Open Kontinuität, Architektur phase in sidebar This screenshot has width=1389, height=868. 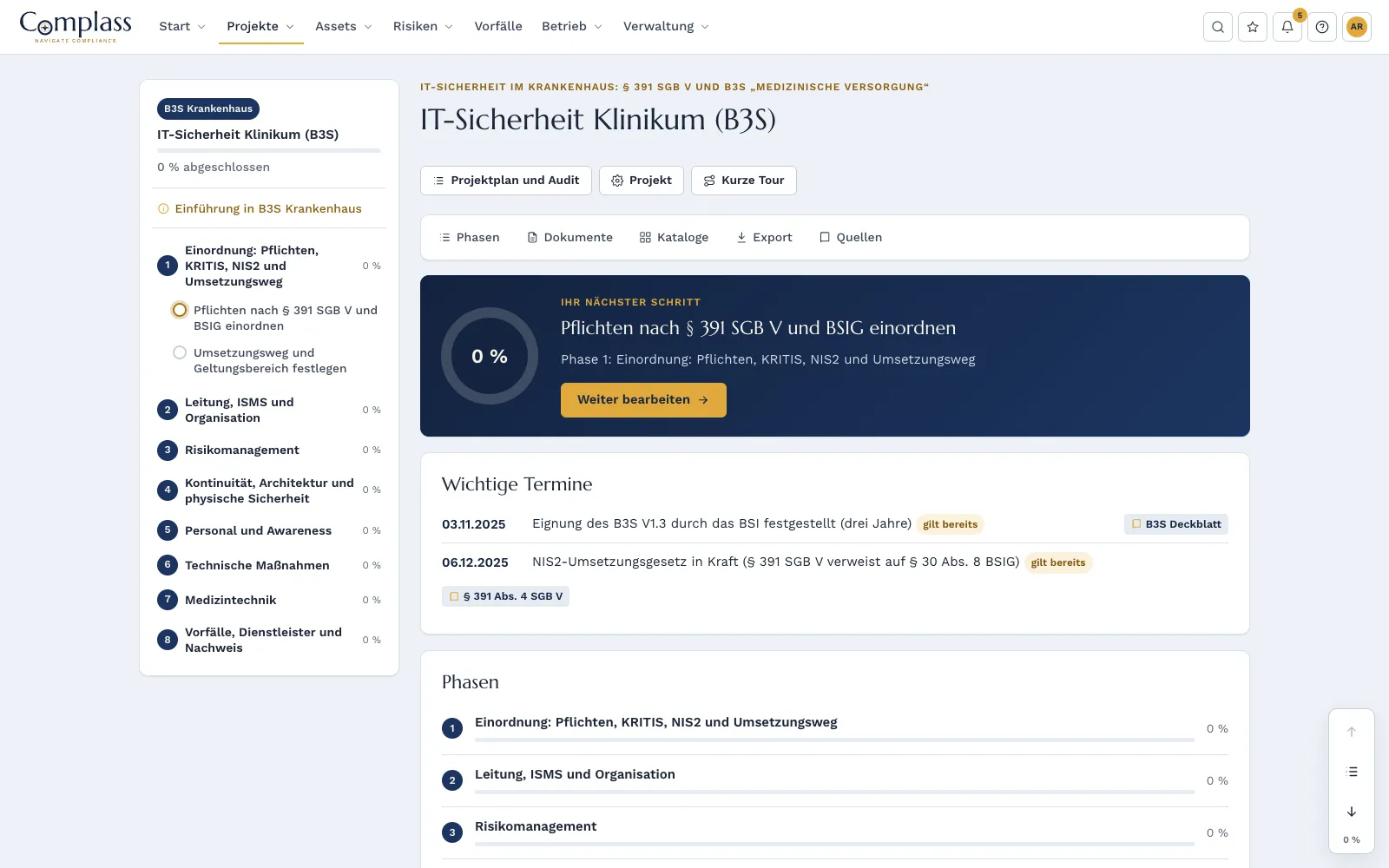coord(269,490)
